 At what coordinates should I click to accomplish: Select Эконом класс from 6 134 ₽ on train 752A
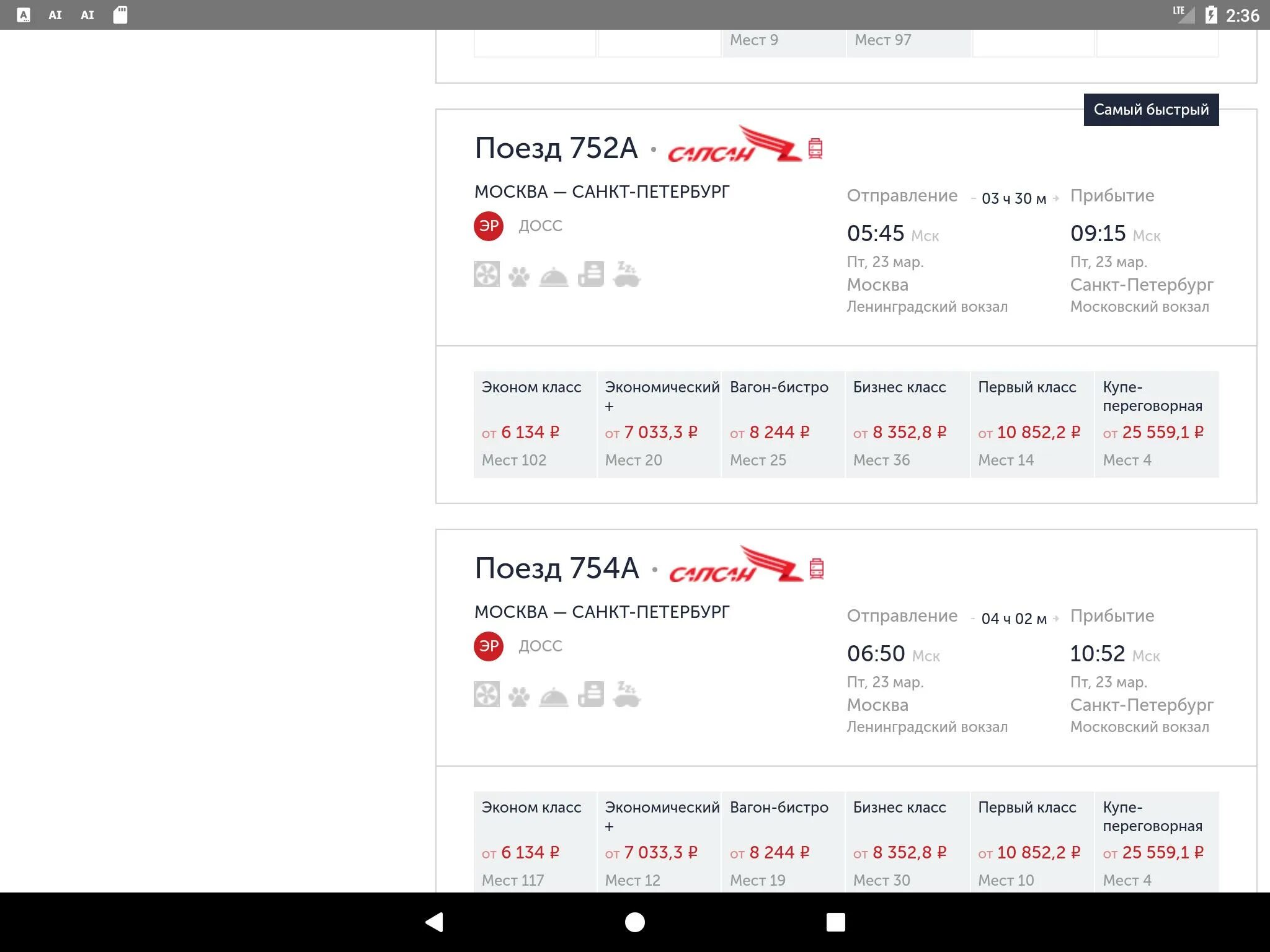click(535, 424)
